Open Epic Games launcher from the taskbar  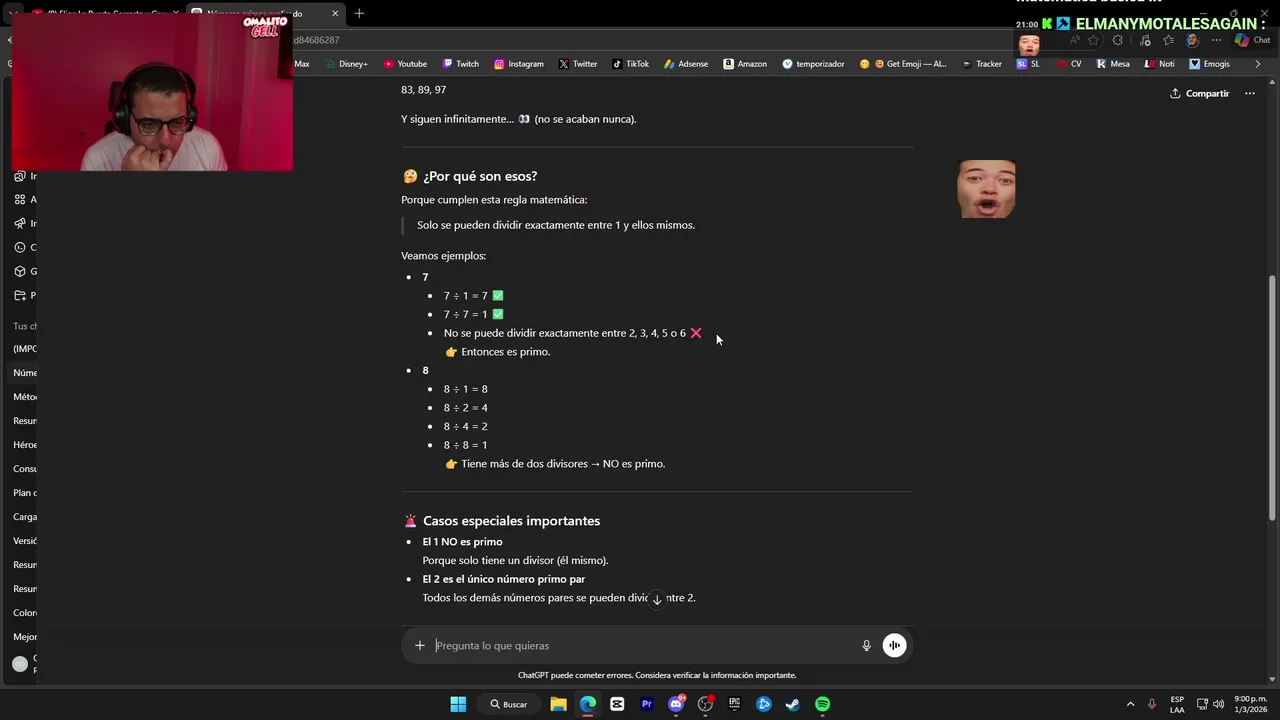click(x=735, y=704)
